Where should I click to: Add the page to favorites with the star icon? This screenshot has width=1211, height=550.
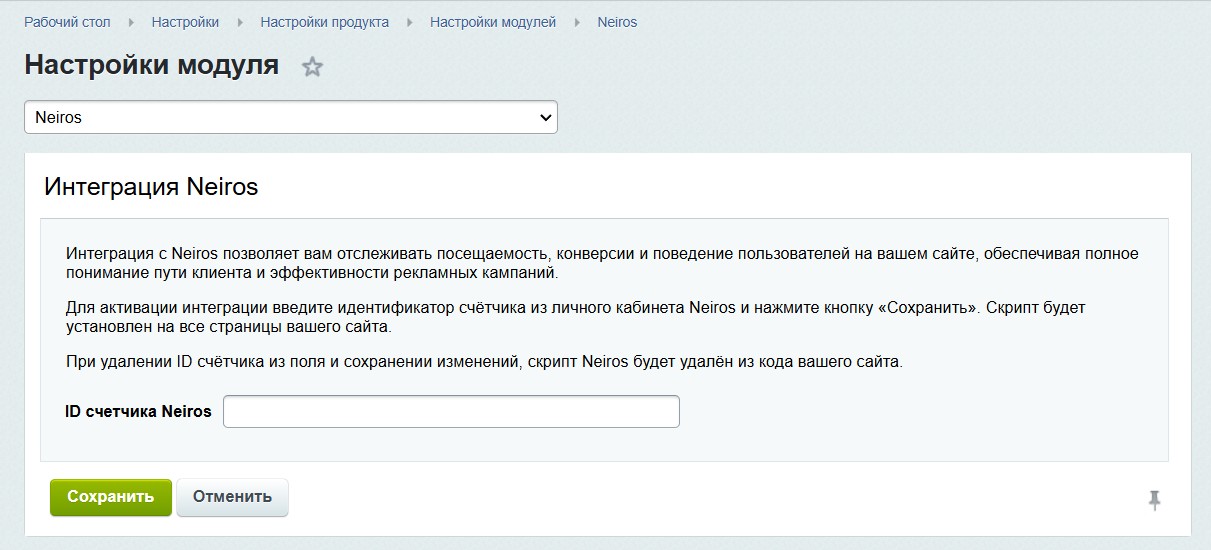pyautogui.click(x=313, y=68)
